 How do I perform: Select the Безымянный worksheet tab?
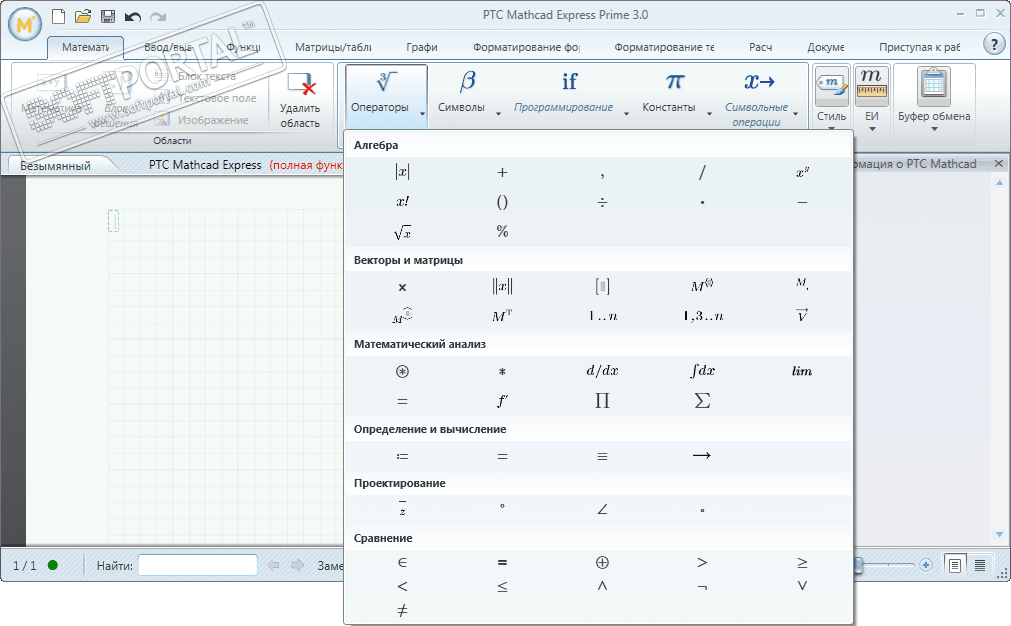click(x=55, y=166)
